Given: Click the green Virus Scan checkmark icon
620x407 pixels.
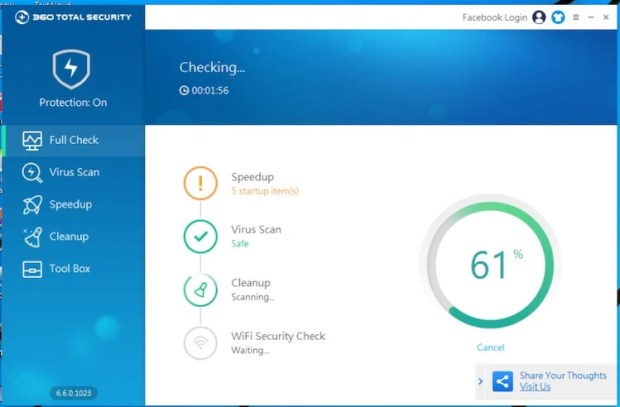Looking at the screenshot, I should pos(200,237).
